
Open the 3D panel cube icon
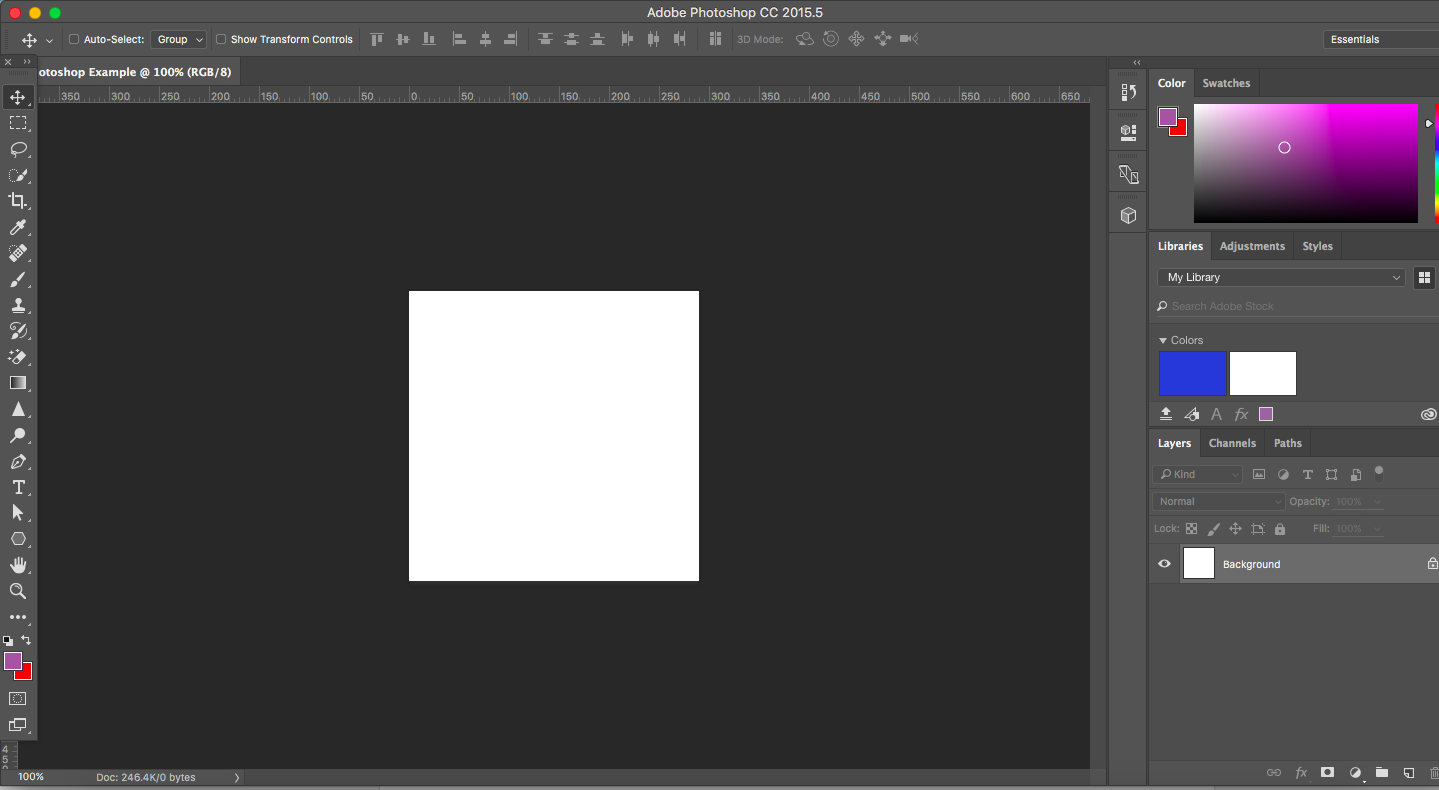coord(1129,215)
